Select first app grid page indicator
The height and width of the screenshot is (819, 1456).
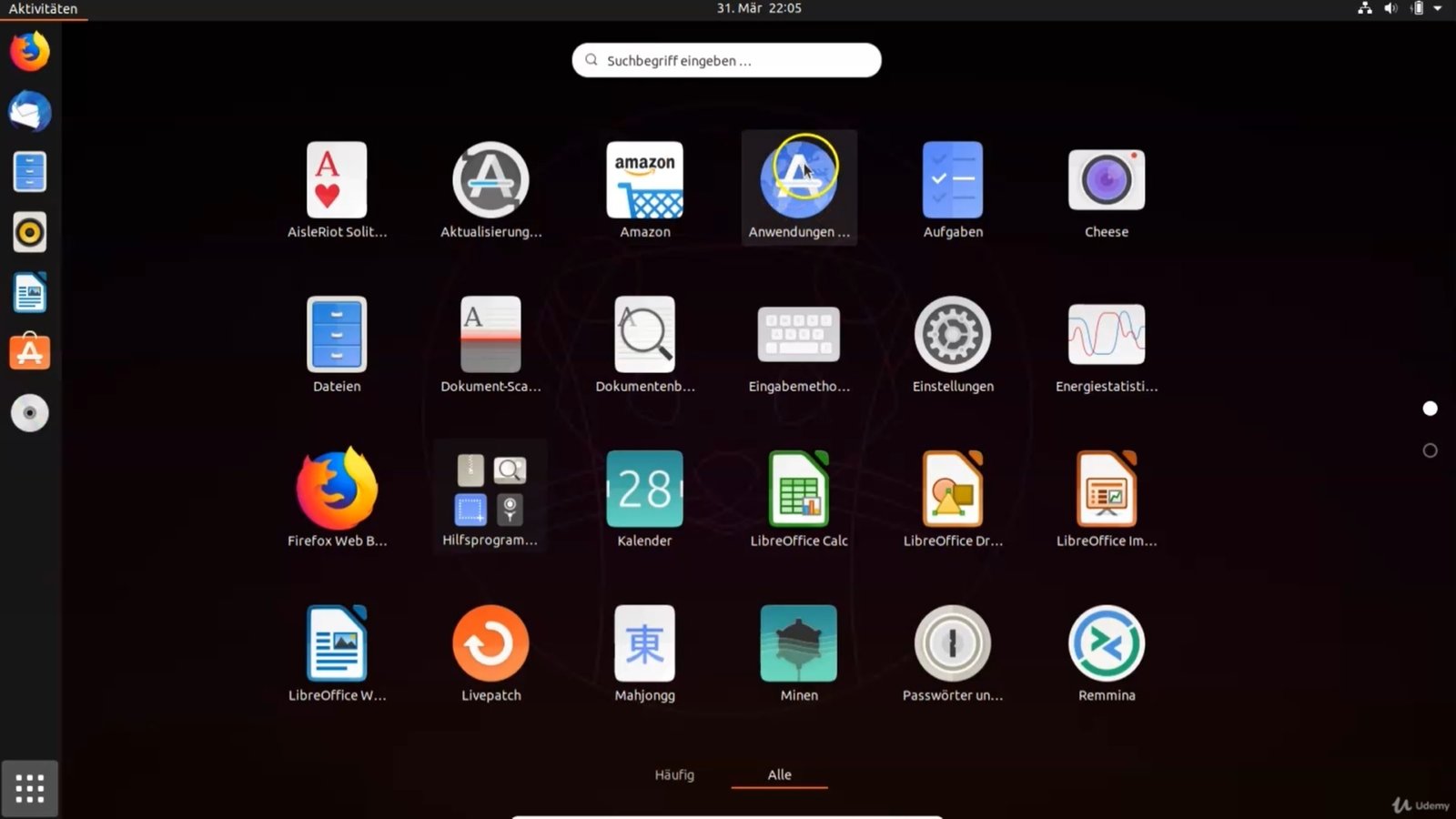click(x=1430, y=409)
